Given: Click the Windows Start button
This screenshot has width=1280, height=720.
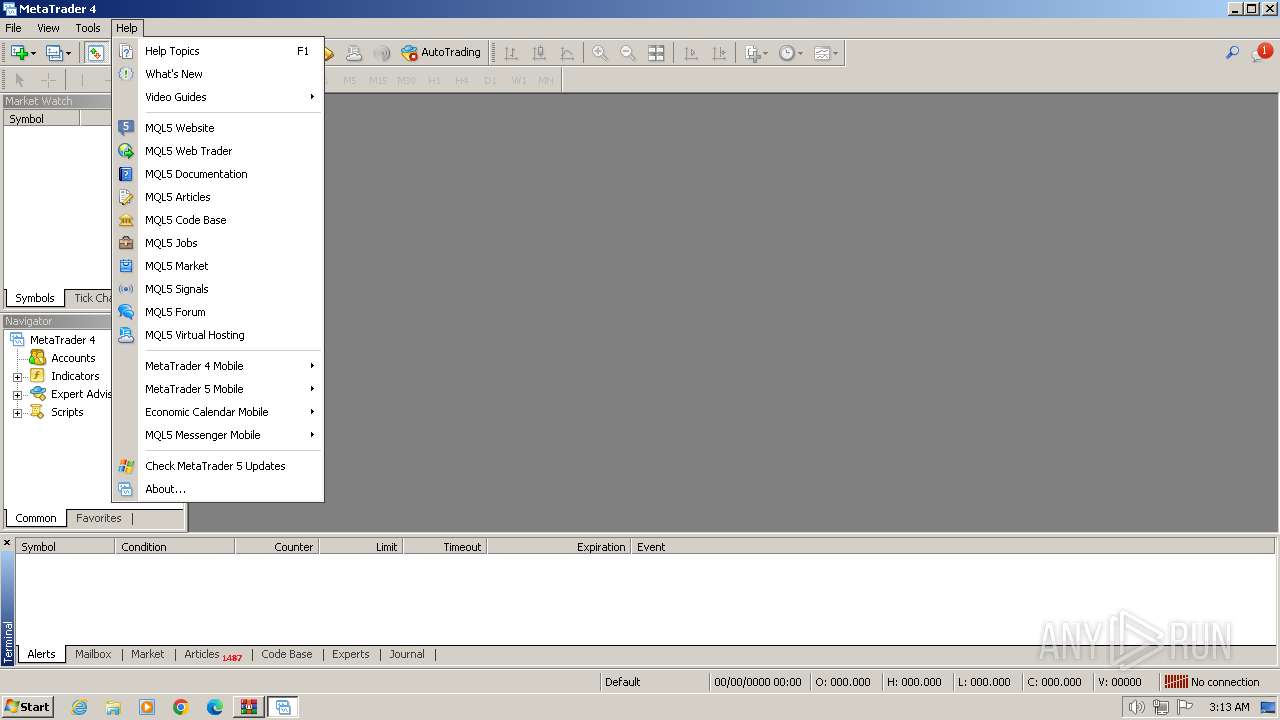Looking at the screenshot, I should point(27,706).
